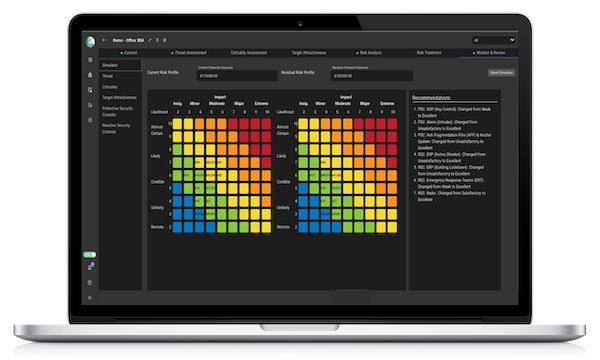The width and height of the screenshot is (600, 360).
Task: Switch to the Threat Assessment tab
Action: pyautogui.click(x=189, y=53)
